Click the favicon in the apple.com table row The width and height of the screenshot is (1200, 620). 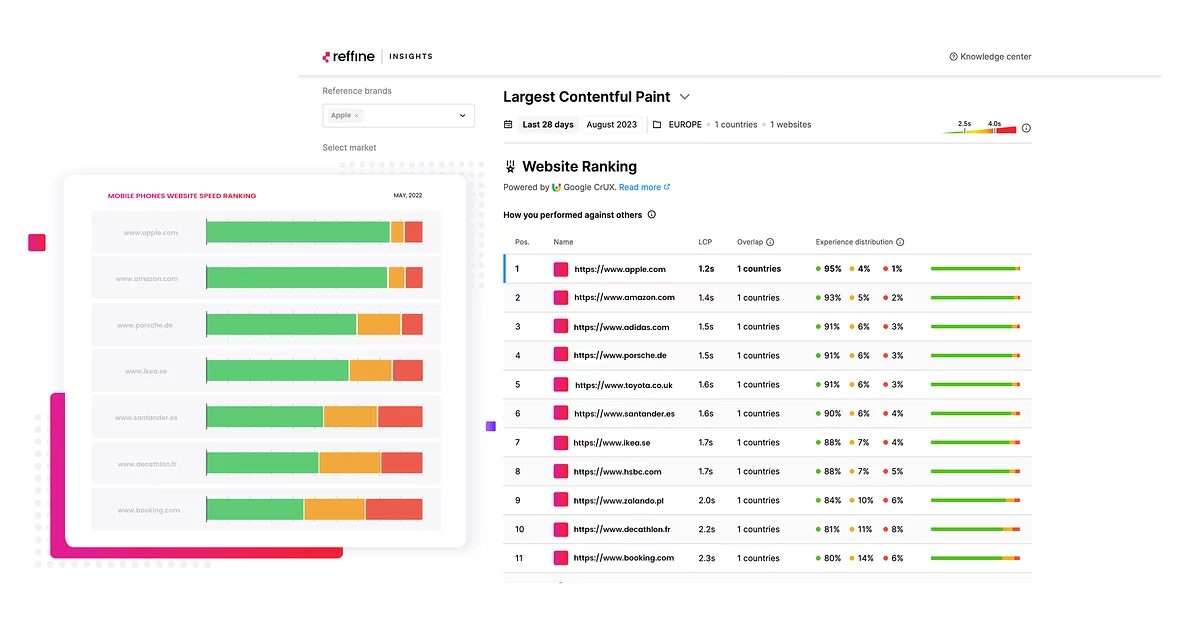point(560,269)
